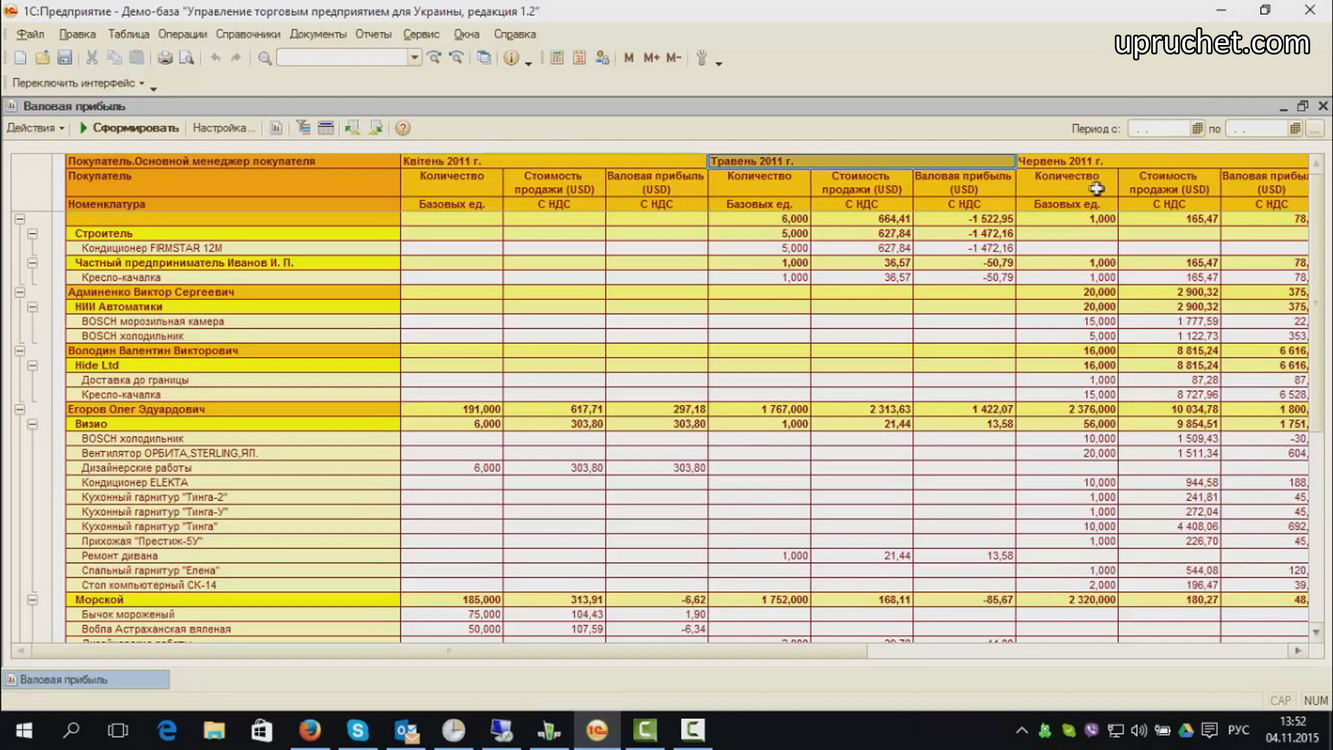Click the Windows Start button
Screen dimensions: 1333x750
pyautogui.click(x=24, y=731)
